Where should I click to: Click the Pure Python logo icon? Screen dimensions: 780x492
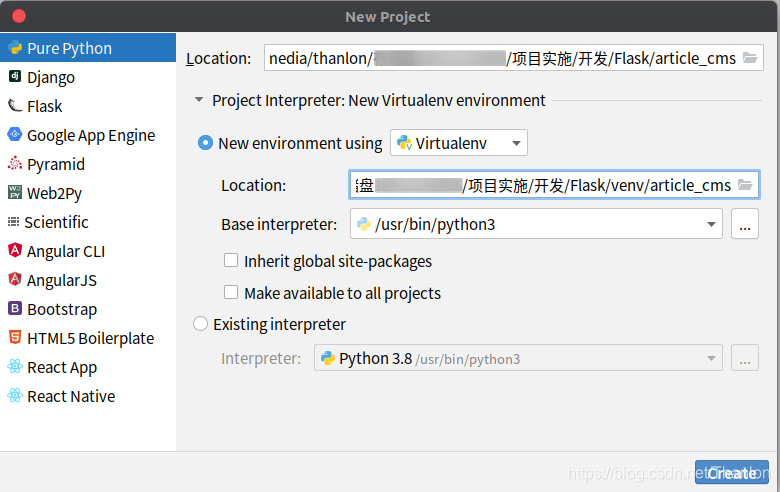click(15, 48)
